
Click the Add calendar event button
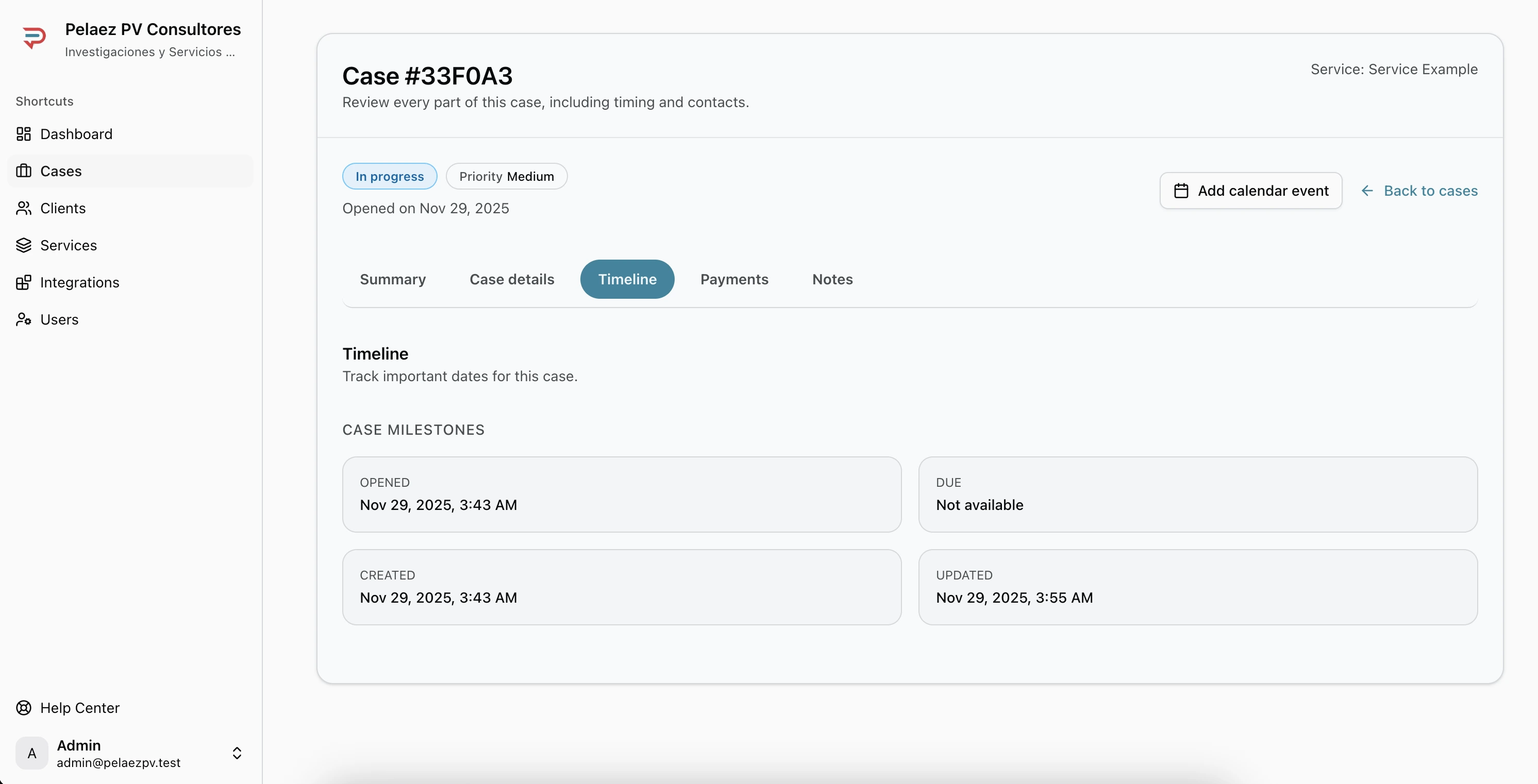(x=1251, y=190)
